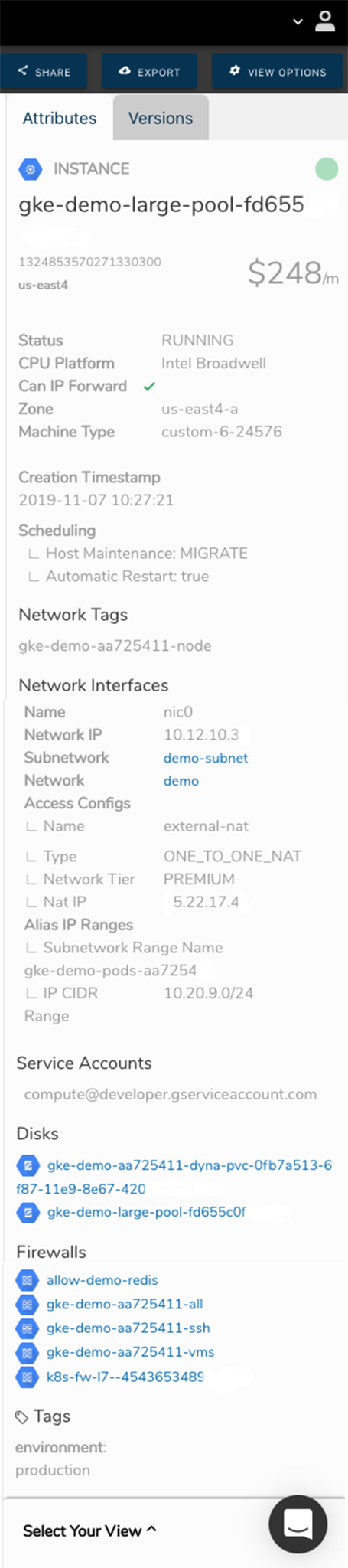This screenshot has width=348, height=1568.
Task: Open View Options settings
Action: [x=278, y=72]
